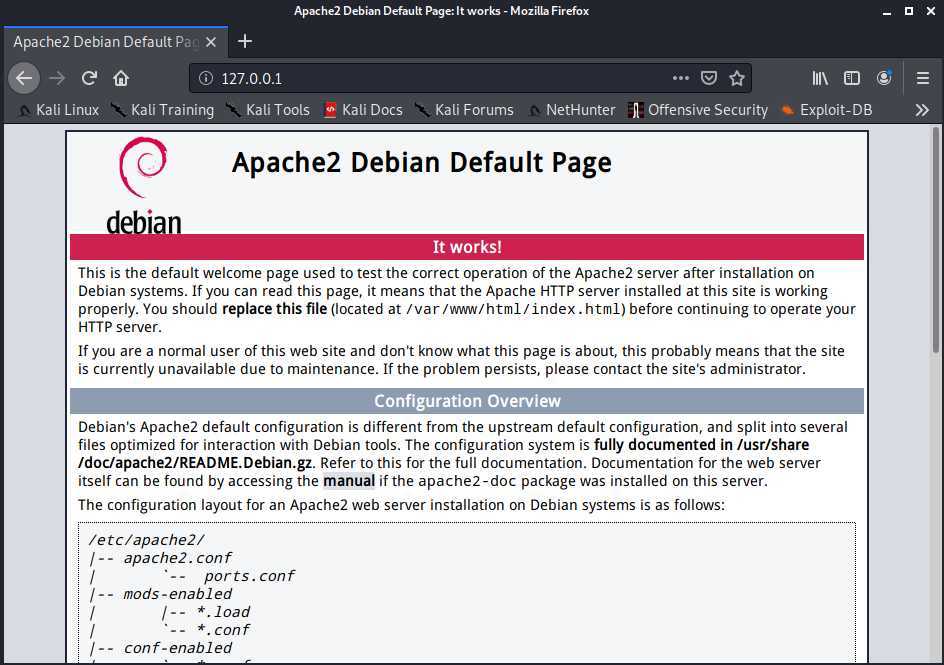This screenshot has width=944, height=665.
Task: Click the "Apache2 Debian Default Page" heading
Action: (422, 162)
